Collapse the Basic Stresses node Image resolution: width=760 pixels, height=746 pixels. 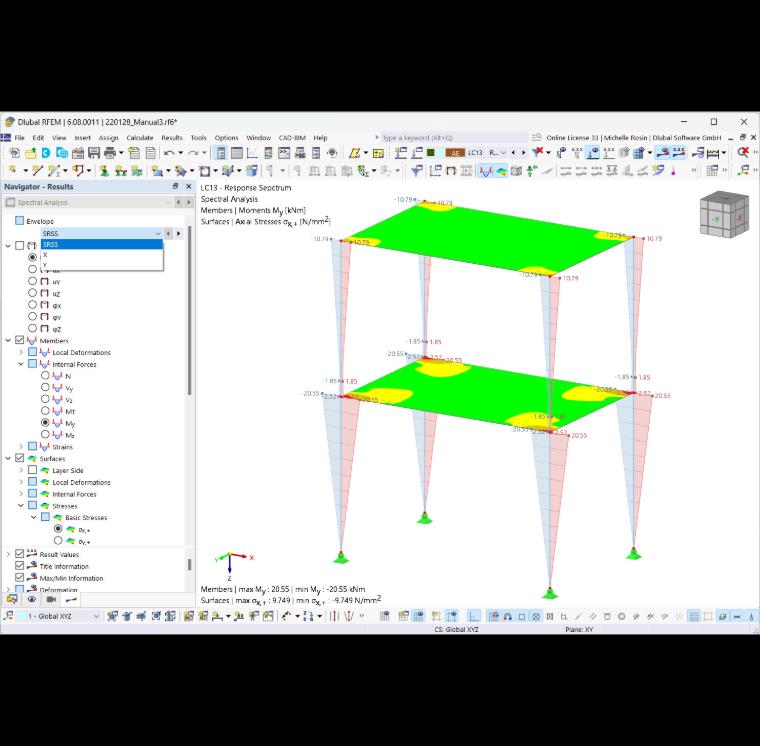click(x=33, y=517)
